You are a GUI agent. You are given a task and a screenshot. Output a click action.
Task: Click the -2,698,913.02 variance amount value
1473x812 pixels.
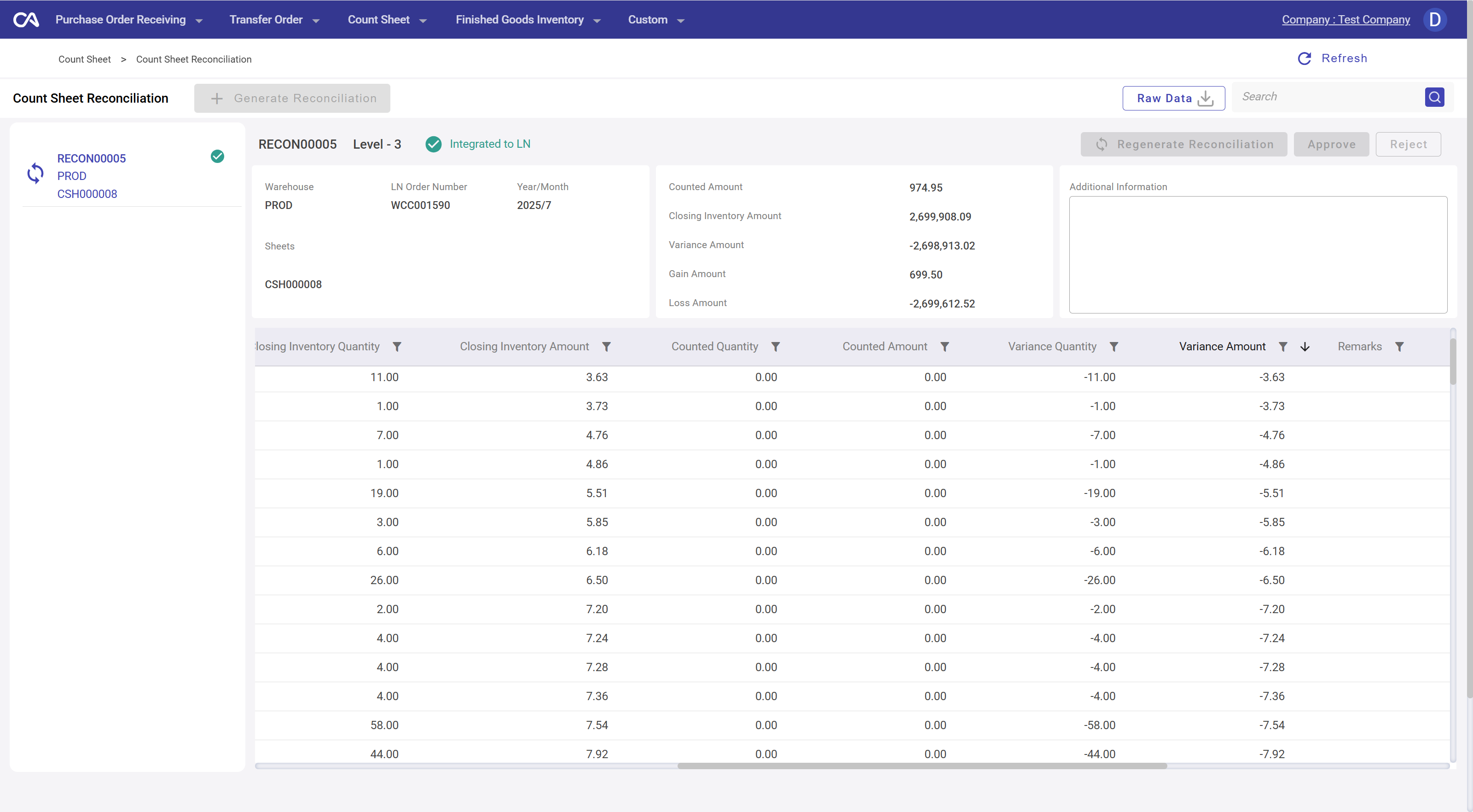coord(942,246)
